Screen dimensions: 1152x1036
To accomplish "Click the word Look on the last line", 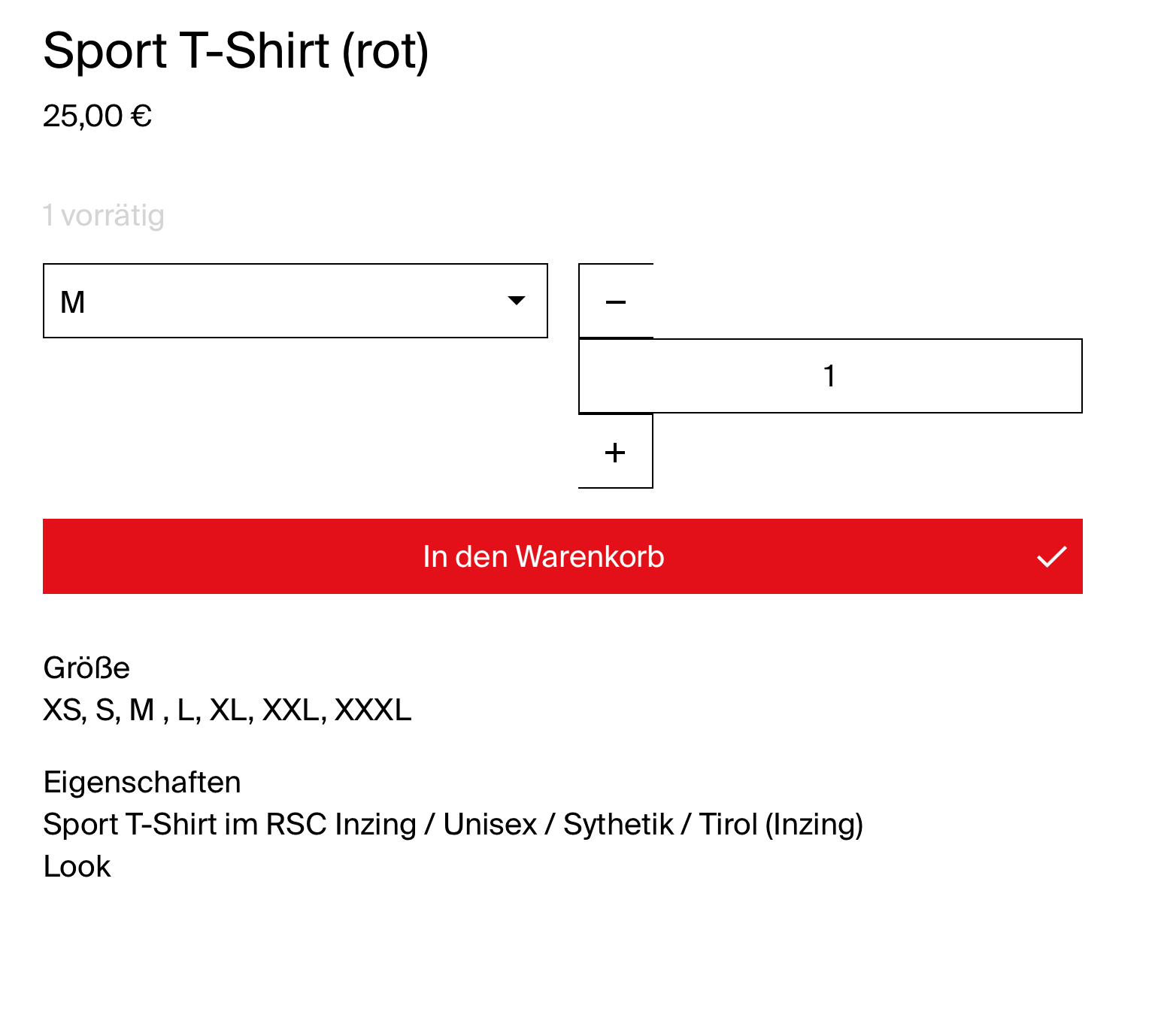I will click(77, 866).
